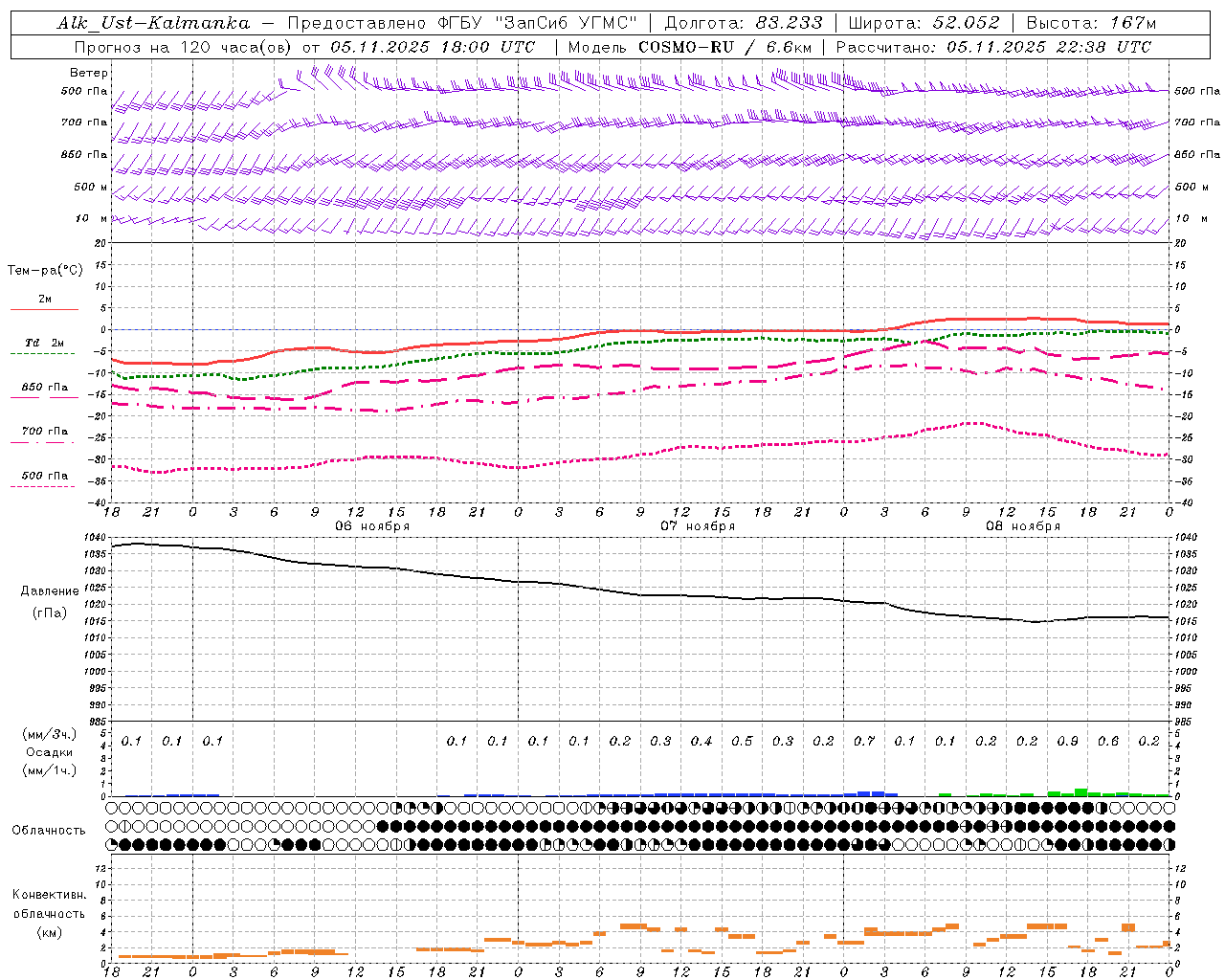The width and height of the screenshot is (1225, 980).
Task: Click Прогноз на 120 часа(ов) forecast text
Action: 185,47
